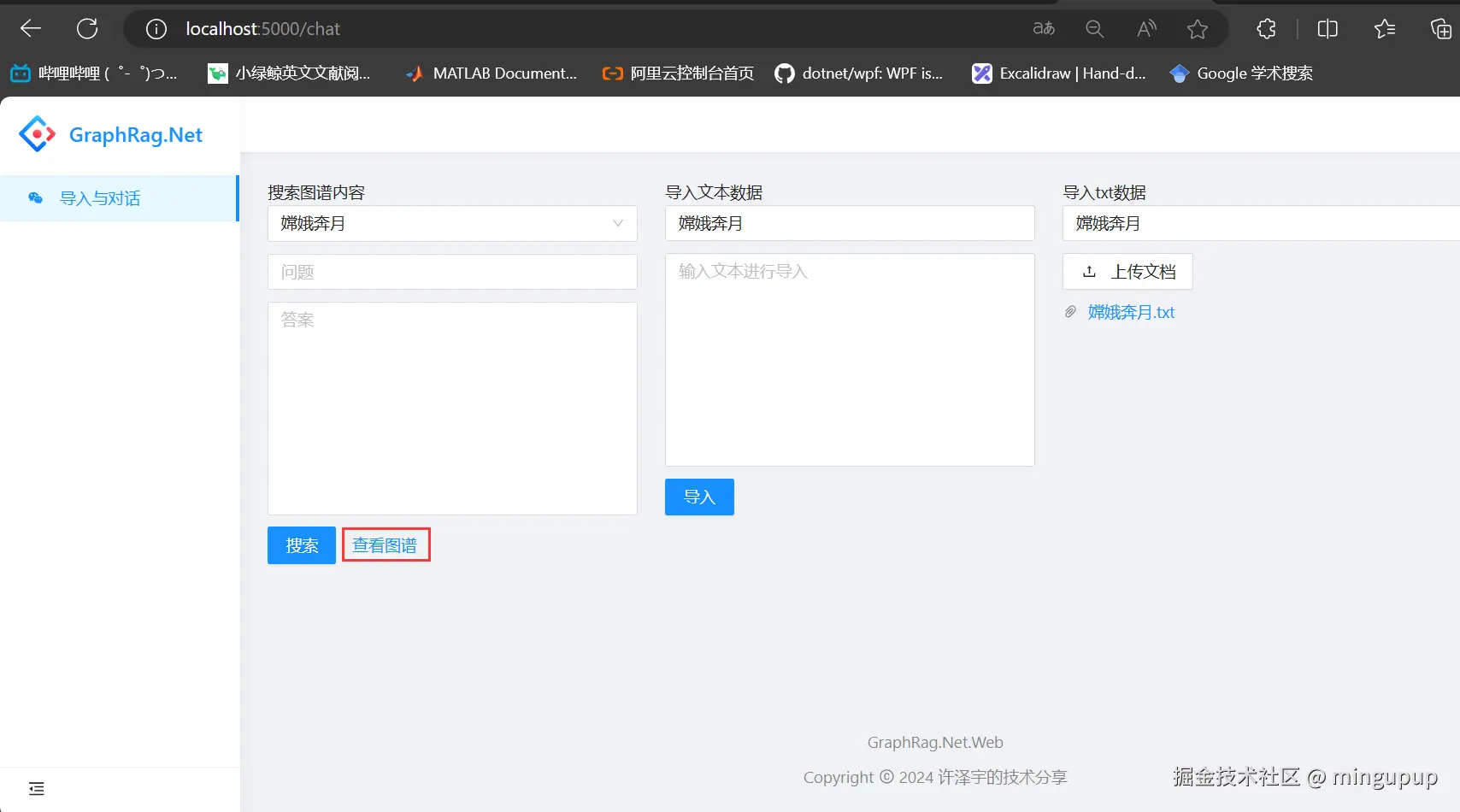Expand the 搜索图谱内容 index dropdown
The width and height of the screenshot is (1460, 812).
tap(452, 223)
